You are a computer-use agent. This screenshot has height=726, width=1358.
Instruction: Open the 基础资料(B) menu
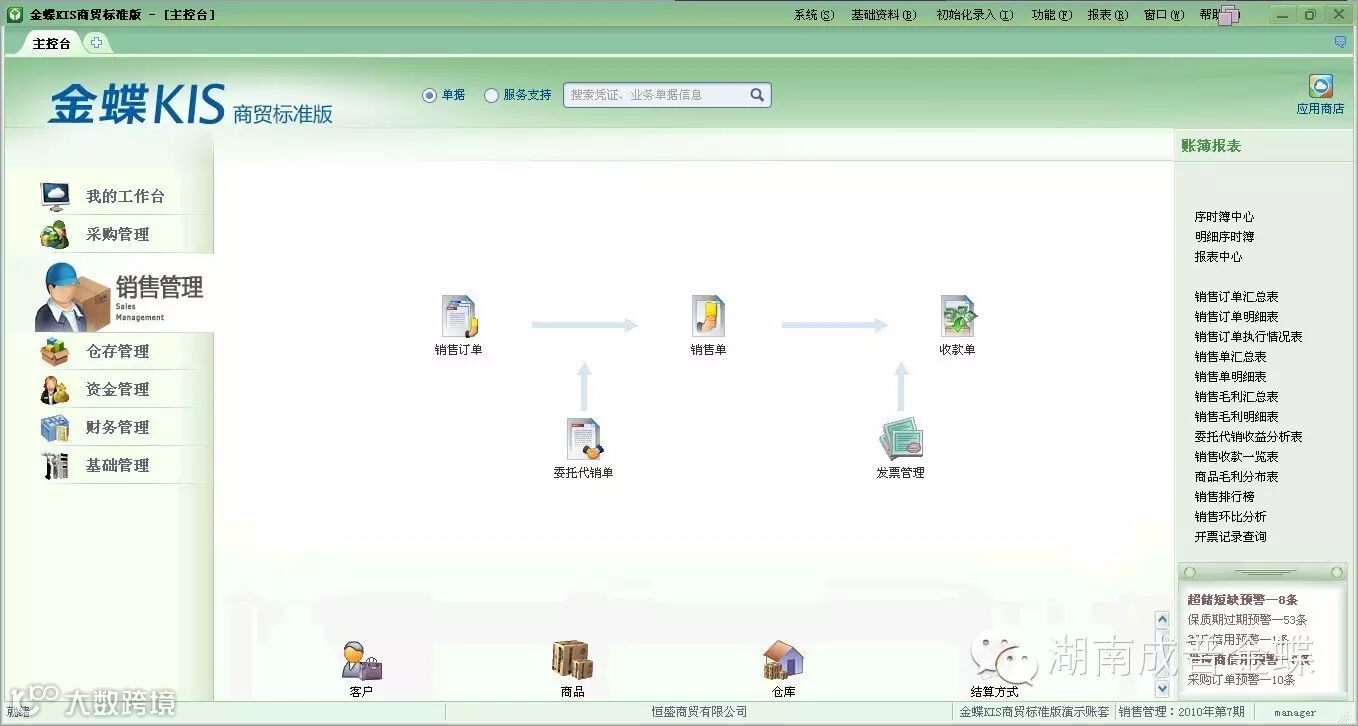click(x=883, y=15)
